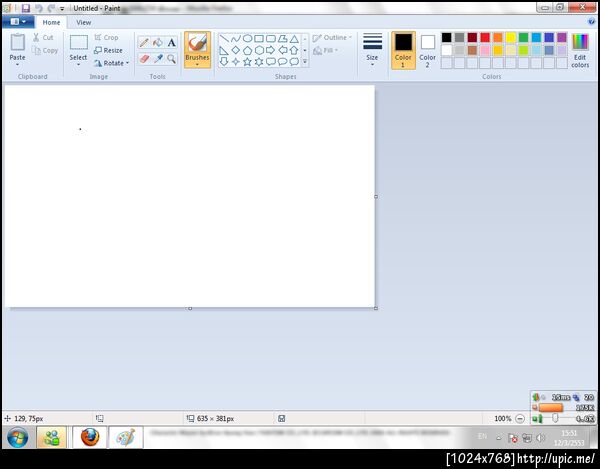Activate Color 2 background selector
600x469 pixels.
point(427,50)
